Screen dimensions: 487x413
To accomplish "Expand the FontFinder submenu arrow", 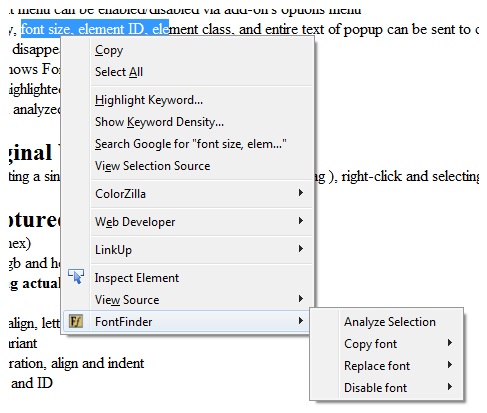I will 301,321.
